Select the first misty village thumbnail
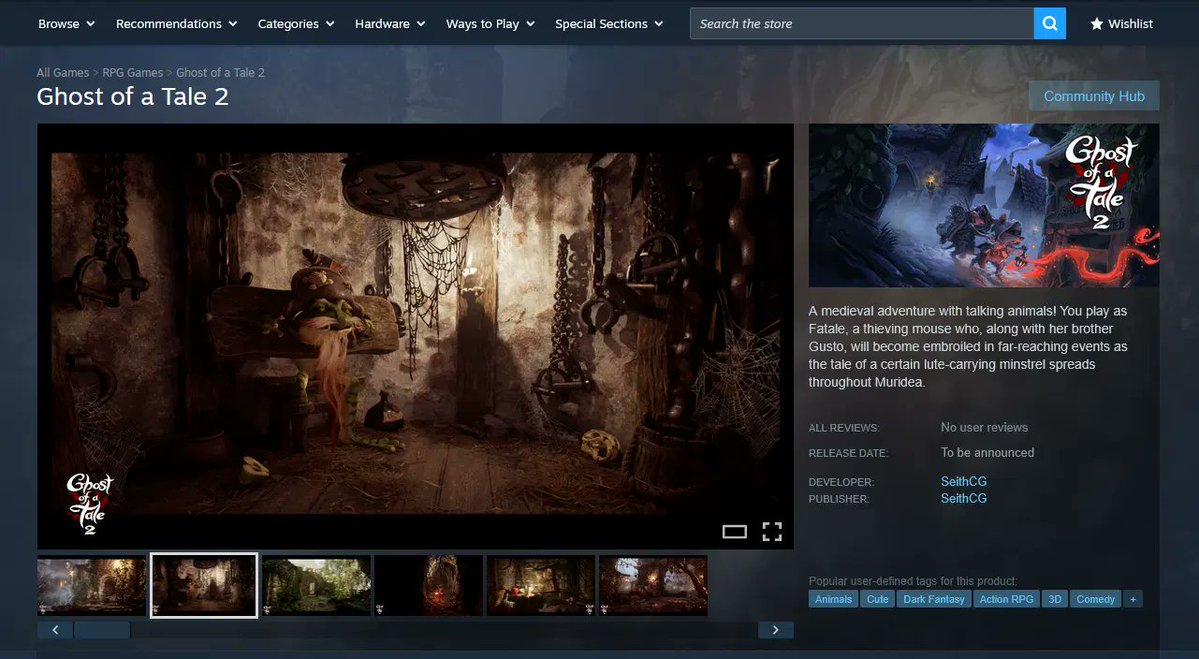Screen dimensions: 1199x659 tap(92, 586)
